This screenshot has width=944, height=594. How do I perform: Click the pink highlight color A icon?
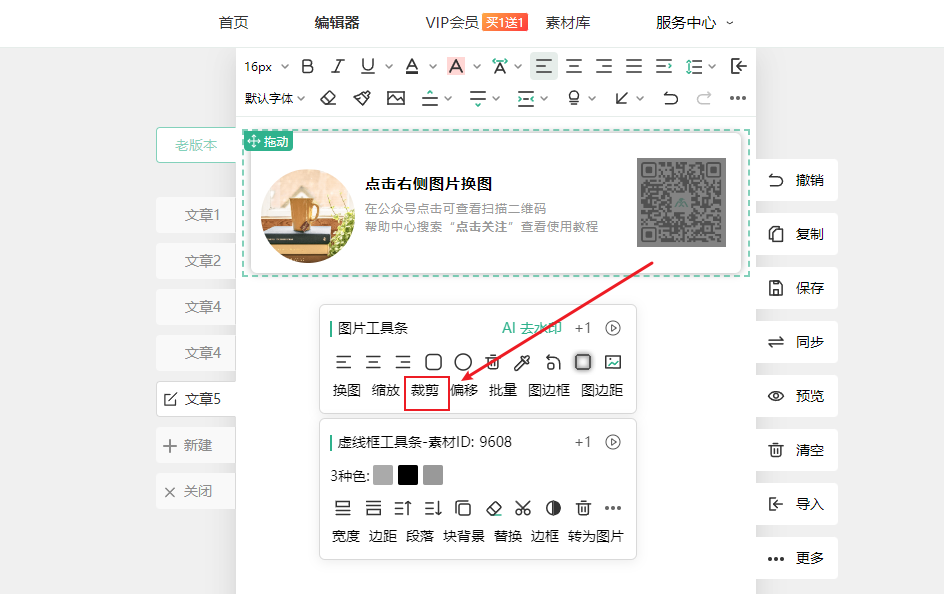(456, 66)
